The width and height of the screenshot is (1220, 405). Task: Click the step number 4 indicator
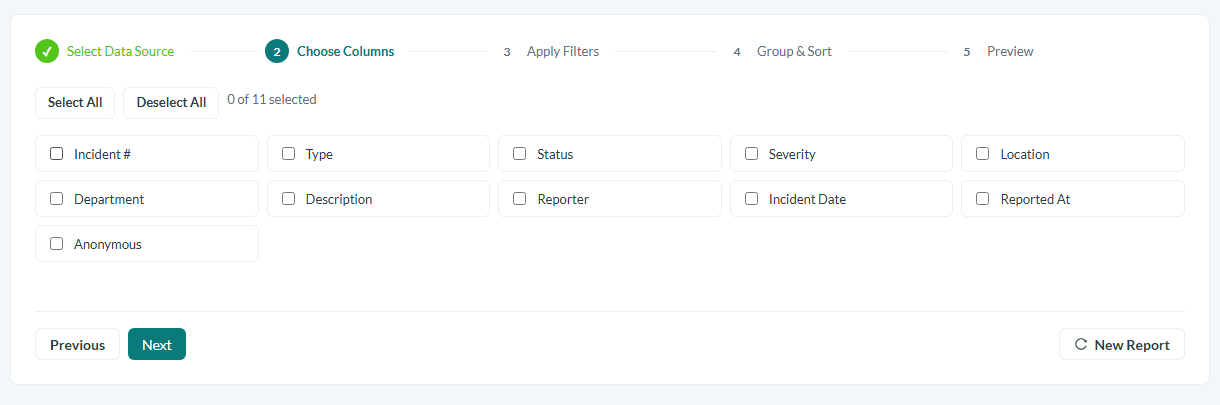coord(737,51)
